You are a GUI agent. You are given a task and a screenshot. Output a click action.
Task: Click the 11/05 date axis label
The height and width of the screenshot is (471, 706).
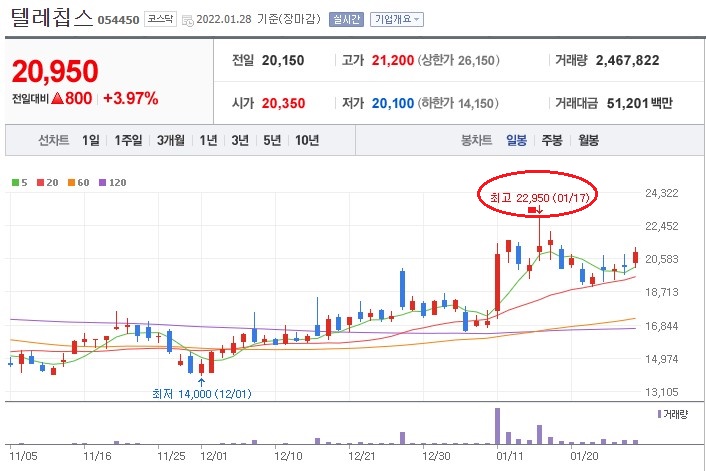coord(23,456)
